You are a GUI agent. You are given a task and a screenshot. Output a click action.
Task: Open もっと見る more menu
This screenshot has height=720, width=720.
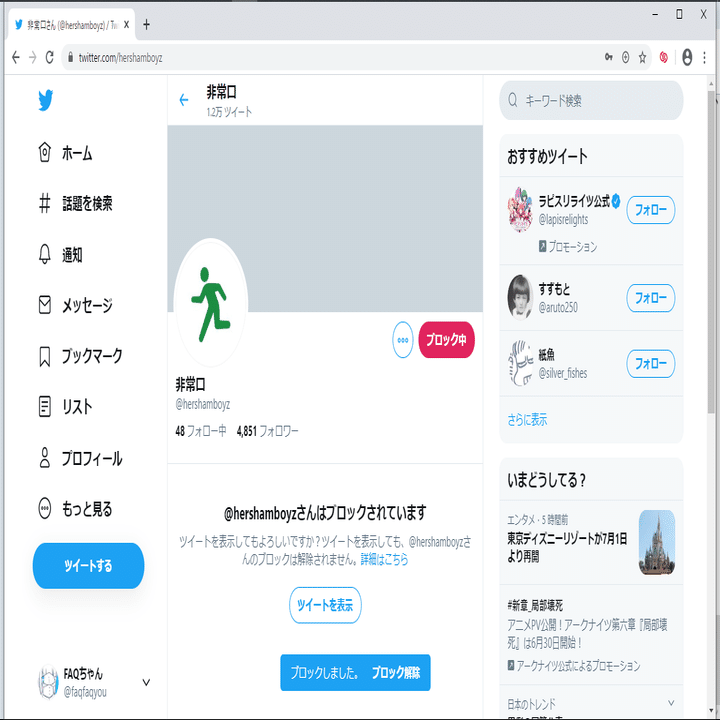(x=76, y=509)
